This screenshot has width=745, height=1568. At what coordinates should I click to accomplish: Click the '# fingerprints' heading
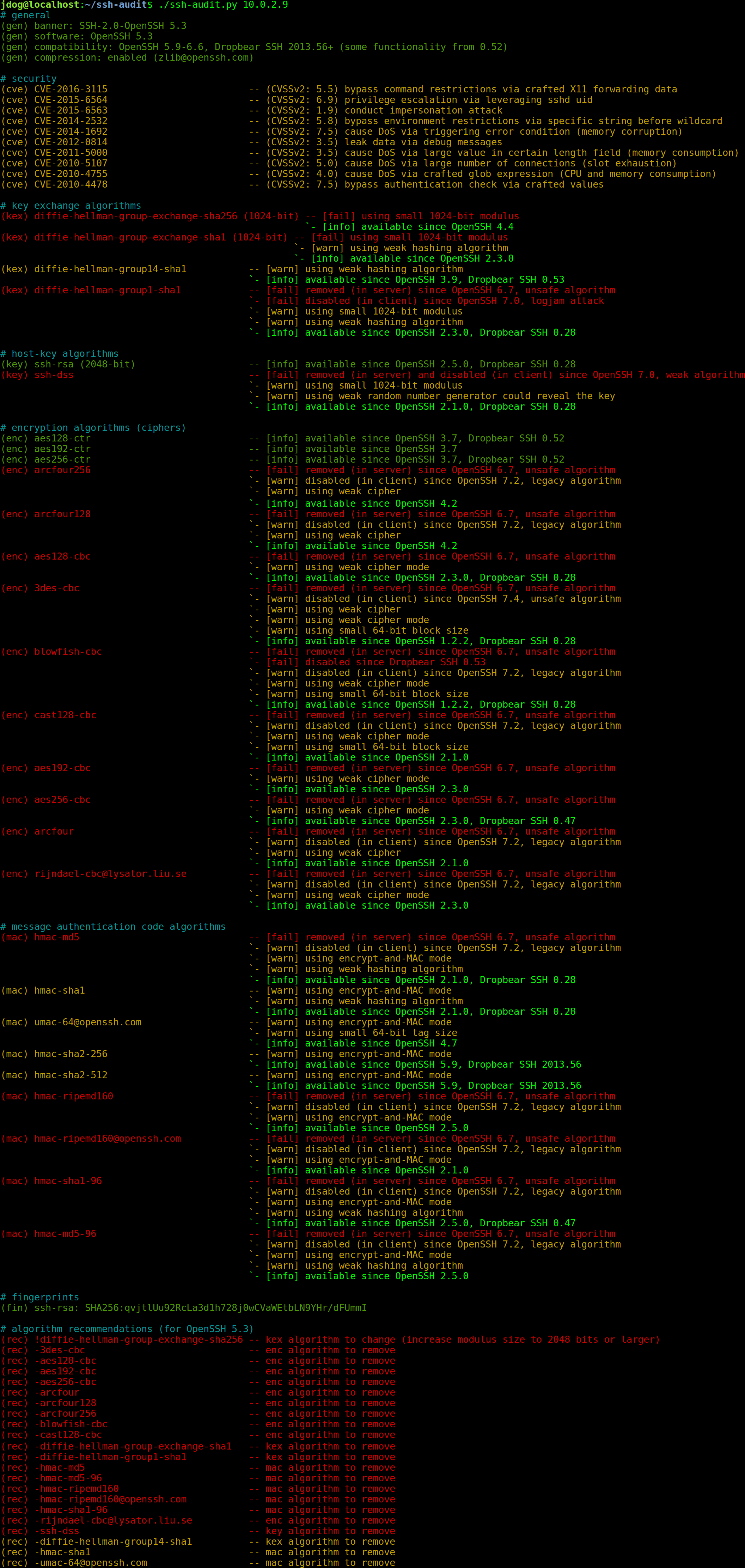point(39,1297)
